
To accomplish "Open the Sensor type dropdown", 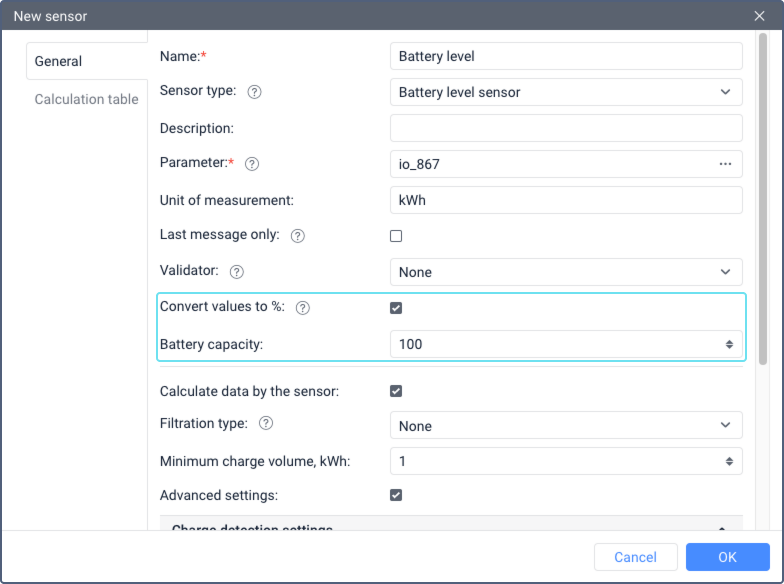I will (565, 92).
